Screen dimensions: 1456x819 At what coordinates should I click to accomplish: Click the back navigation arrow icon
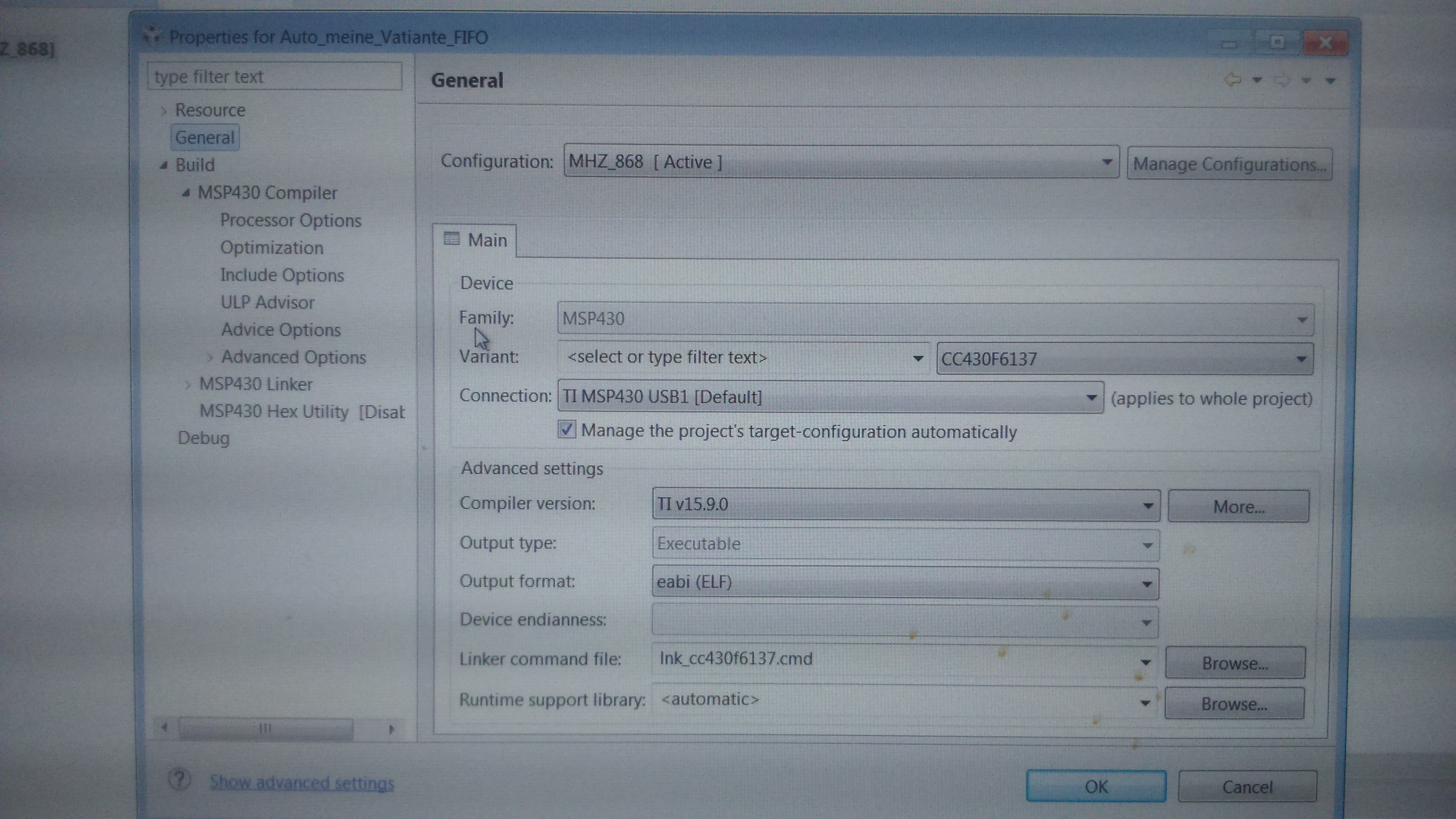click(1233, 80)
